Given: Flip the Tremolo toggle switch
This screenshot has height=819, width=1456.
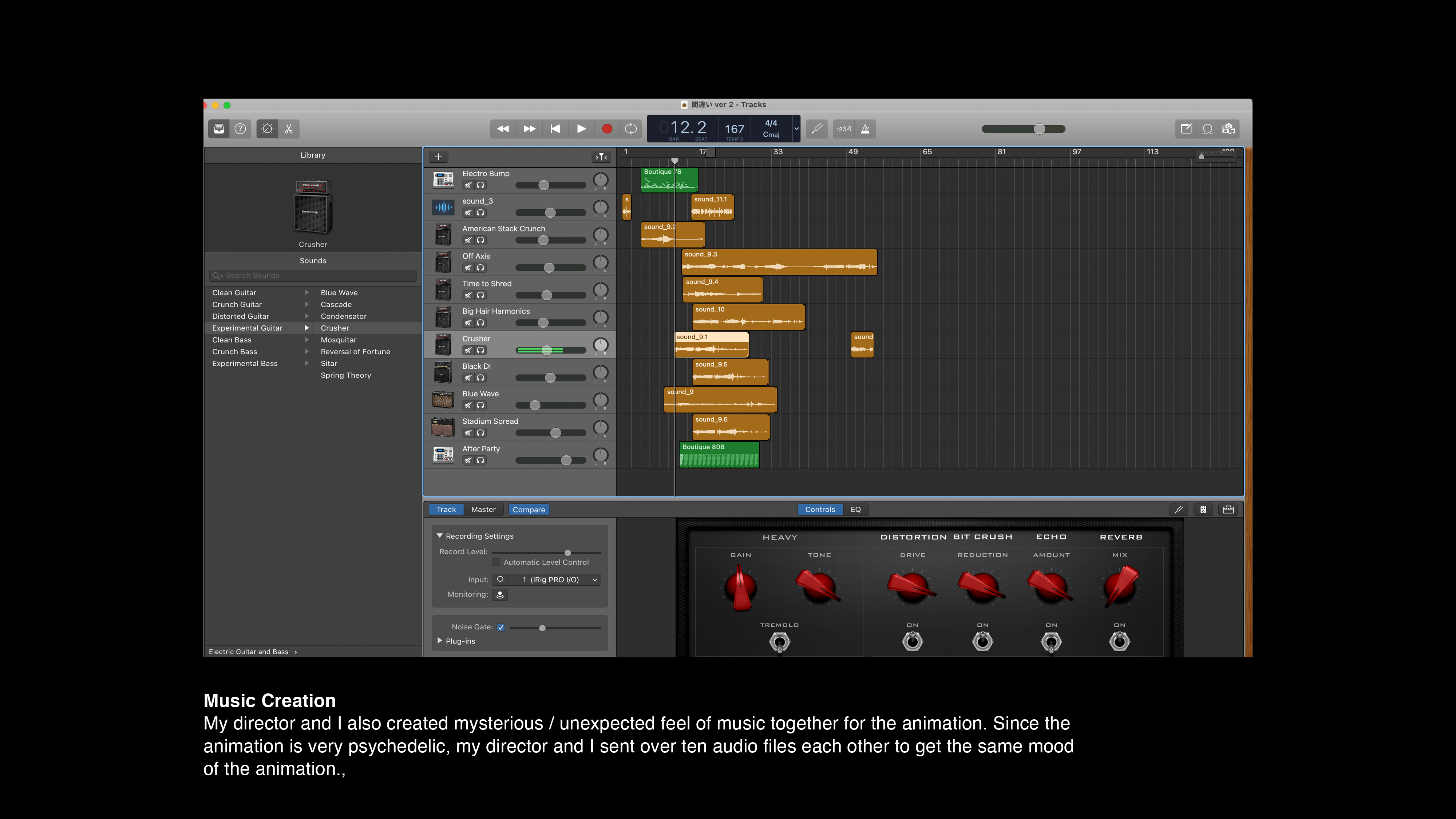Looking at the screenshot, I should tap(779, 642).
